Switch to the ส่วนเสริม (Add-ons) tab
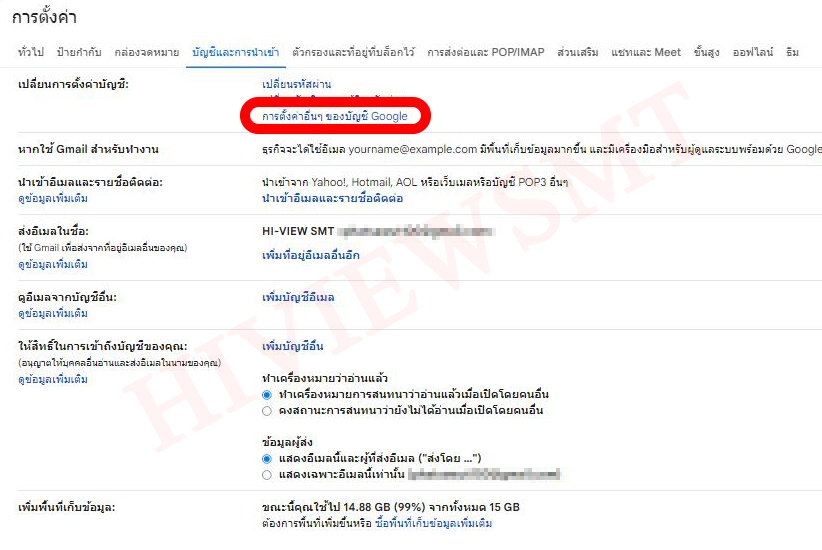This screenshot has height=550, width=822. 576,52
